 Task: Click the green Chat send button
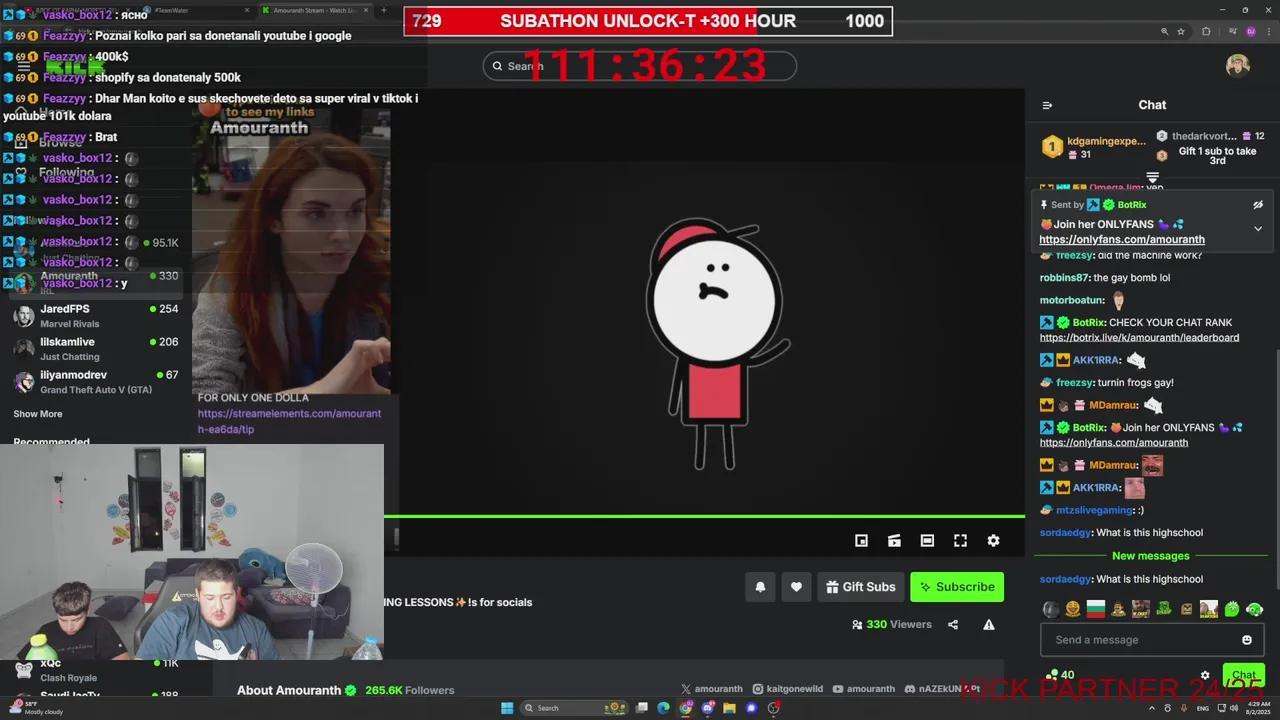point(1243,675)
